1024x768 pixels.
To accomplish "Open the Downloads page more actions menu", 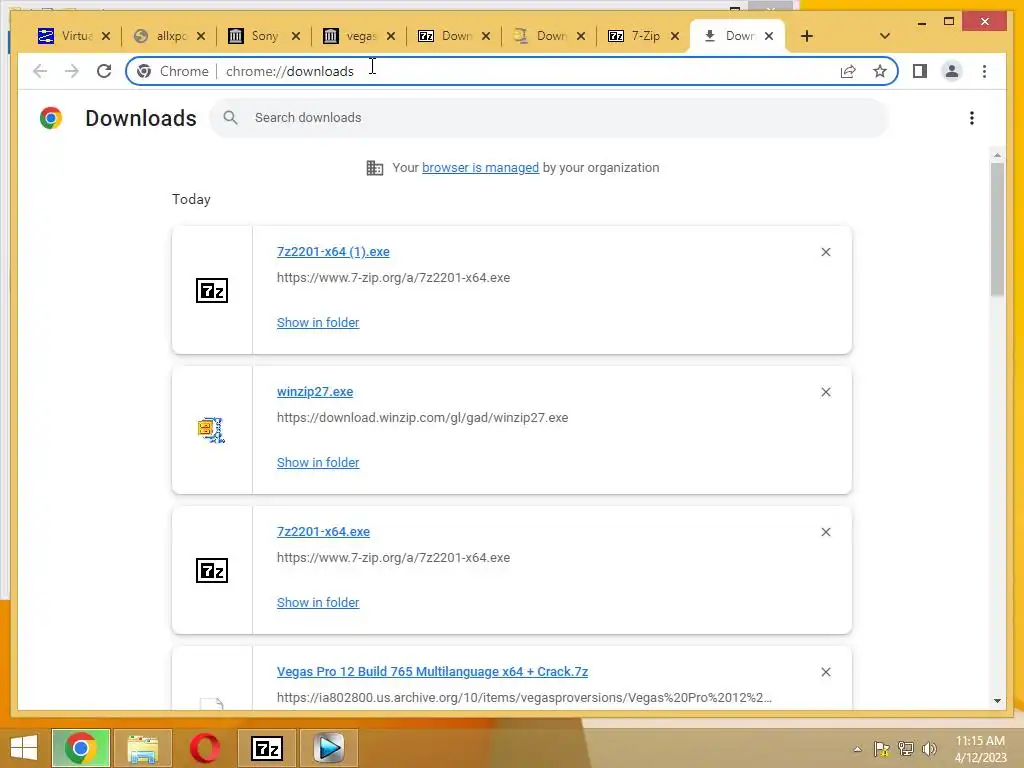I will 972,118.
